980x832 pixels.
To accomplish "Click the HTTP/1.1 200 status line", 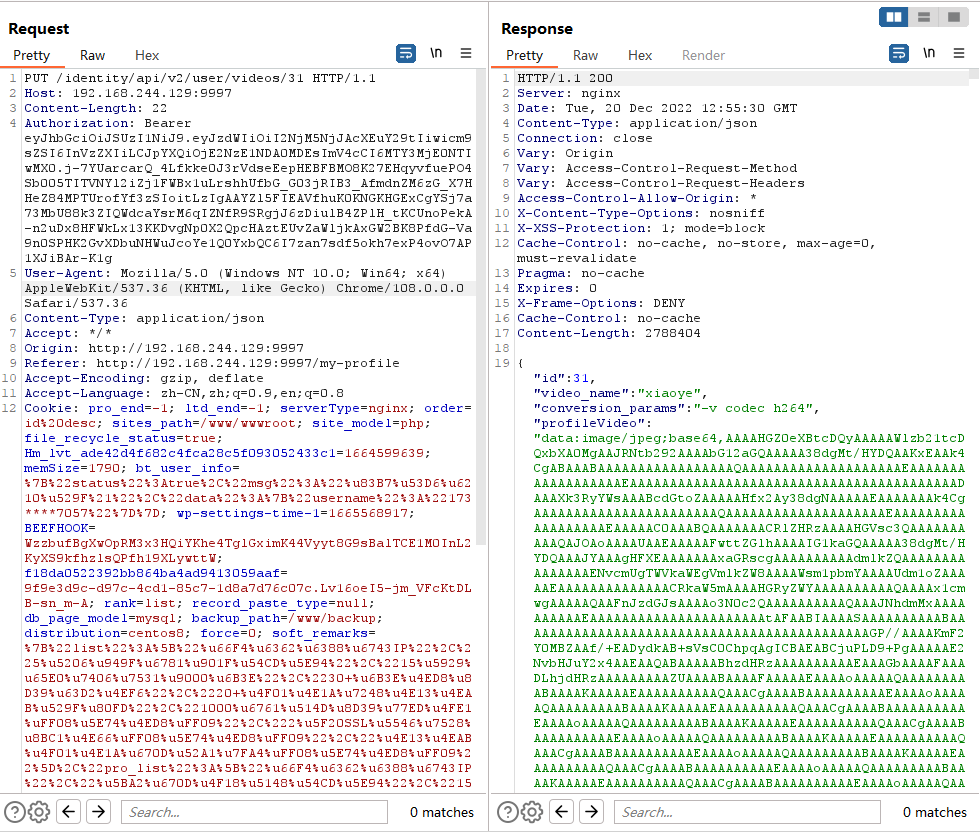I will click(565, 78).
